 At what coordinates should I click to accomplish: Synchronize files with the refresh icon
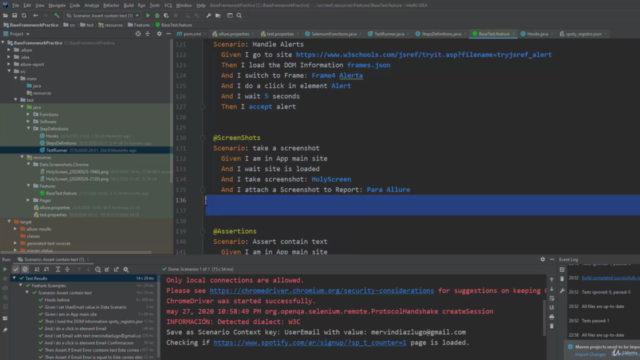click(x=24, y=16)
